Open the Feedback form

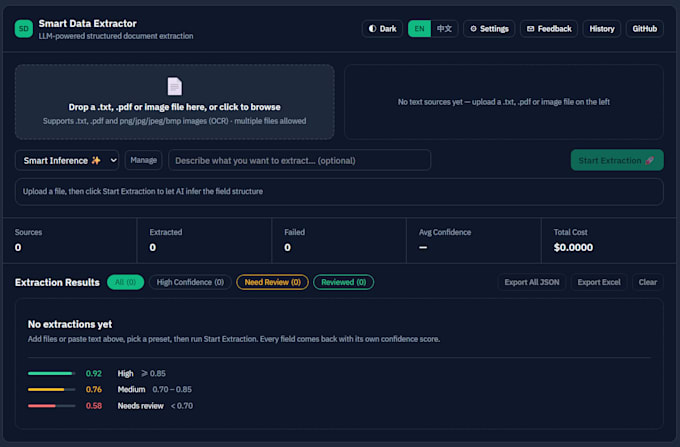(x=549, y=29)
